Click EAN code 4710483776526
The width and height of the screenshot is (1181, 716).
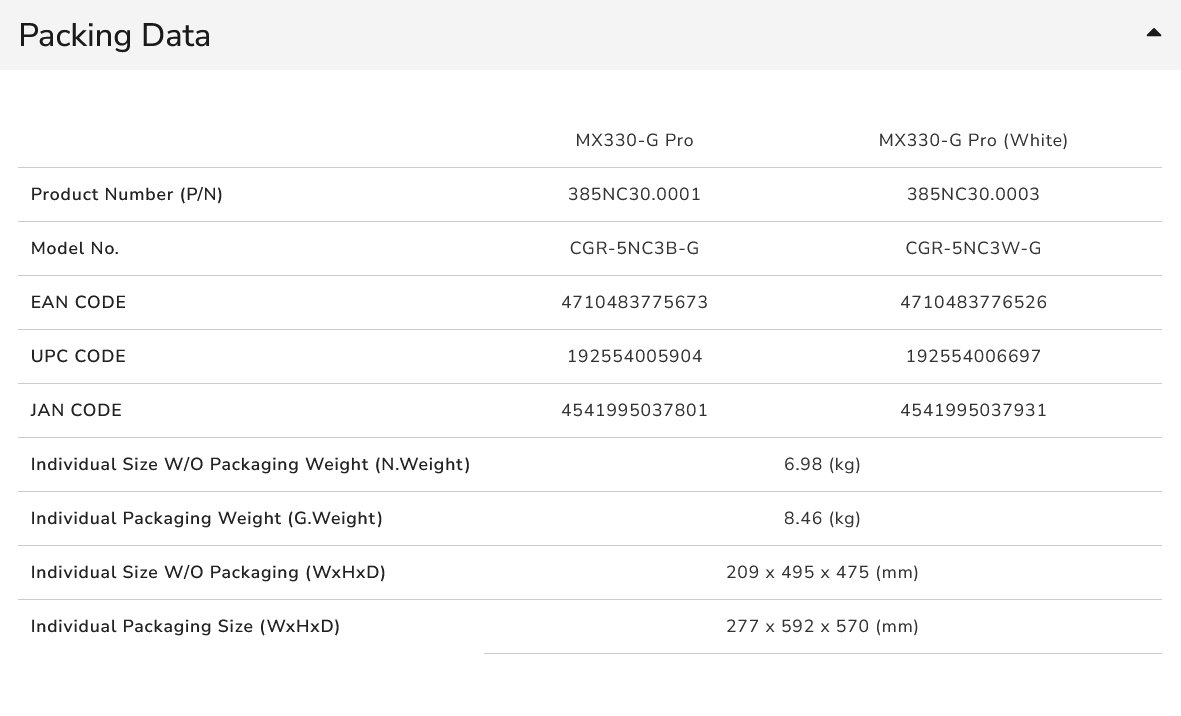click(973, 303)
